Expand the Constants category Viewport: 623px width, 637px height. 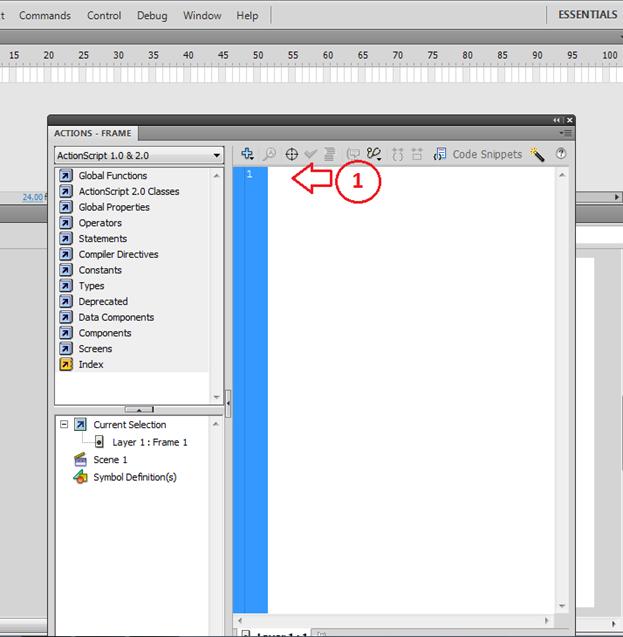[91, 270]
